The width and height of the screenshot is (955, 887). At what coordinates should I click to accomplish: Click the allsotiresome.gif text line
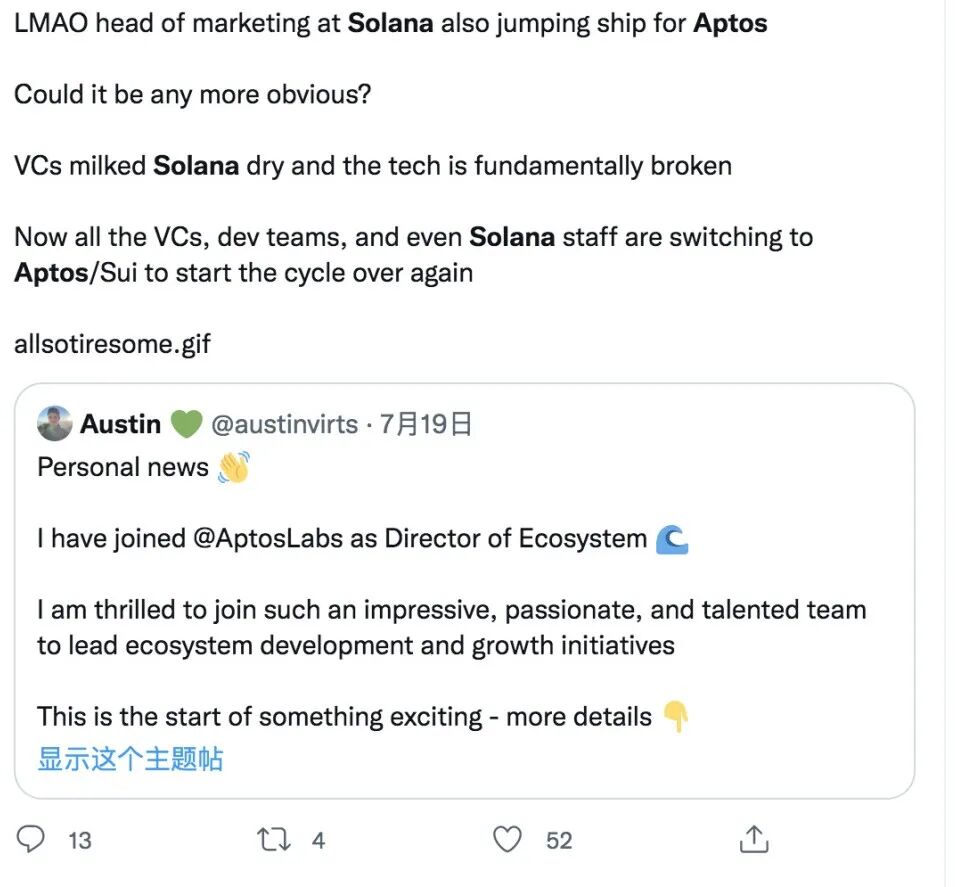(x=112, y=344)
